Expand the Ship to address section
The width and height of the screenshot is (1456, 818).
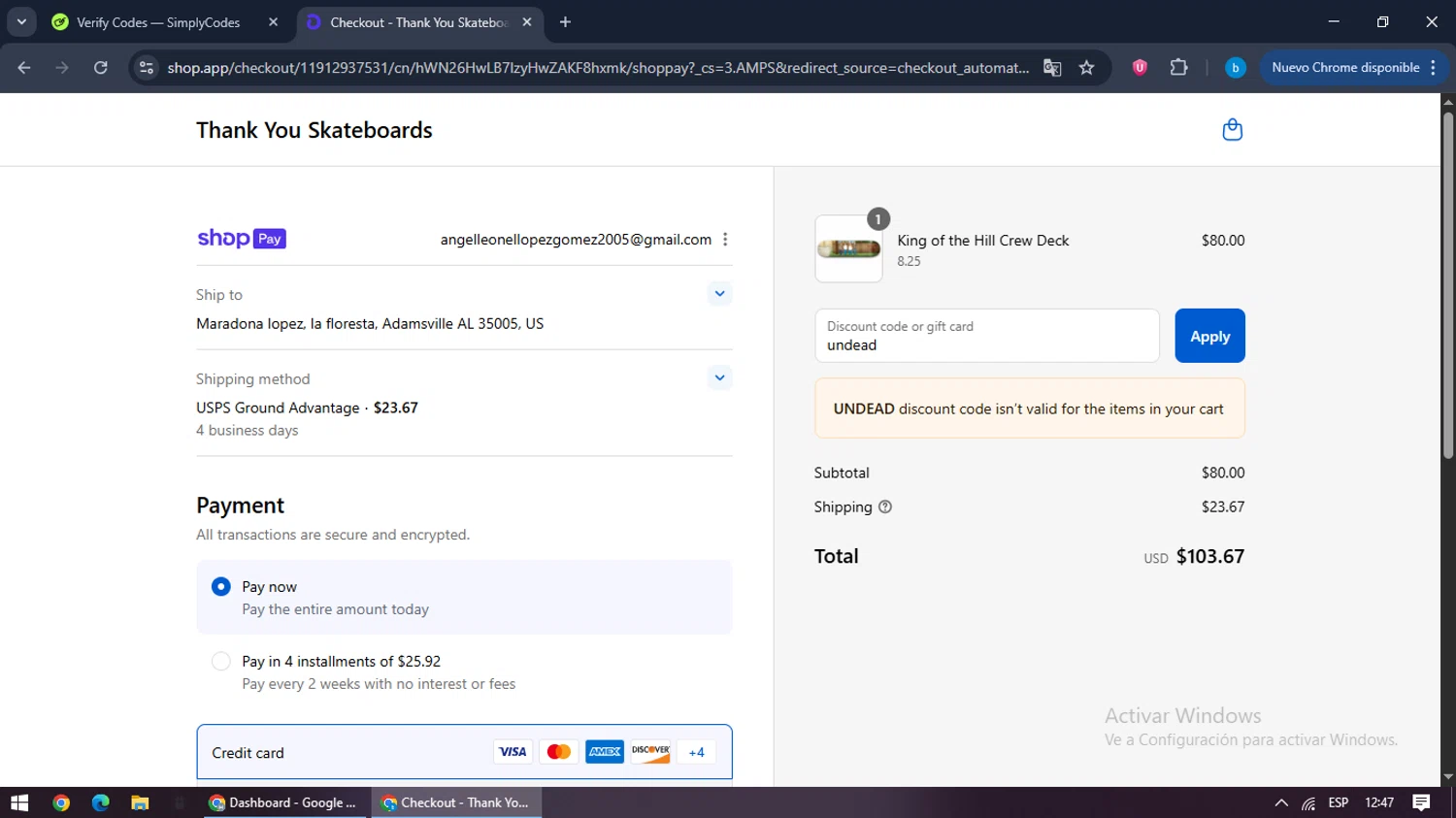[x=719, y=293]
